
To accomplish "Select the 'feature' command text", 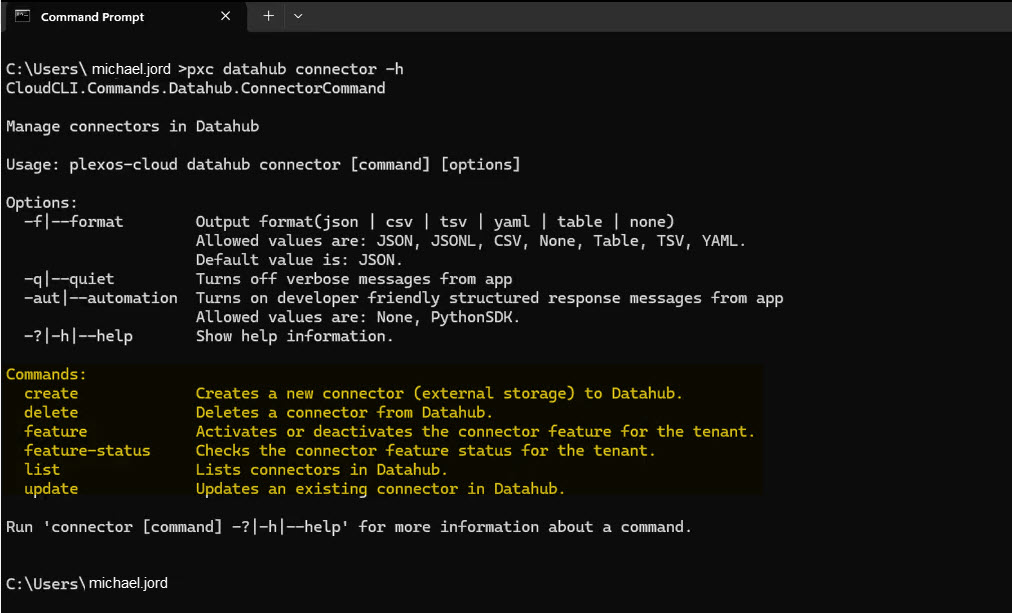I will pos(55,431).
